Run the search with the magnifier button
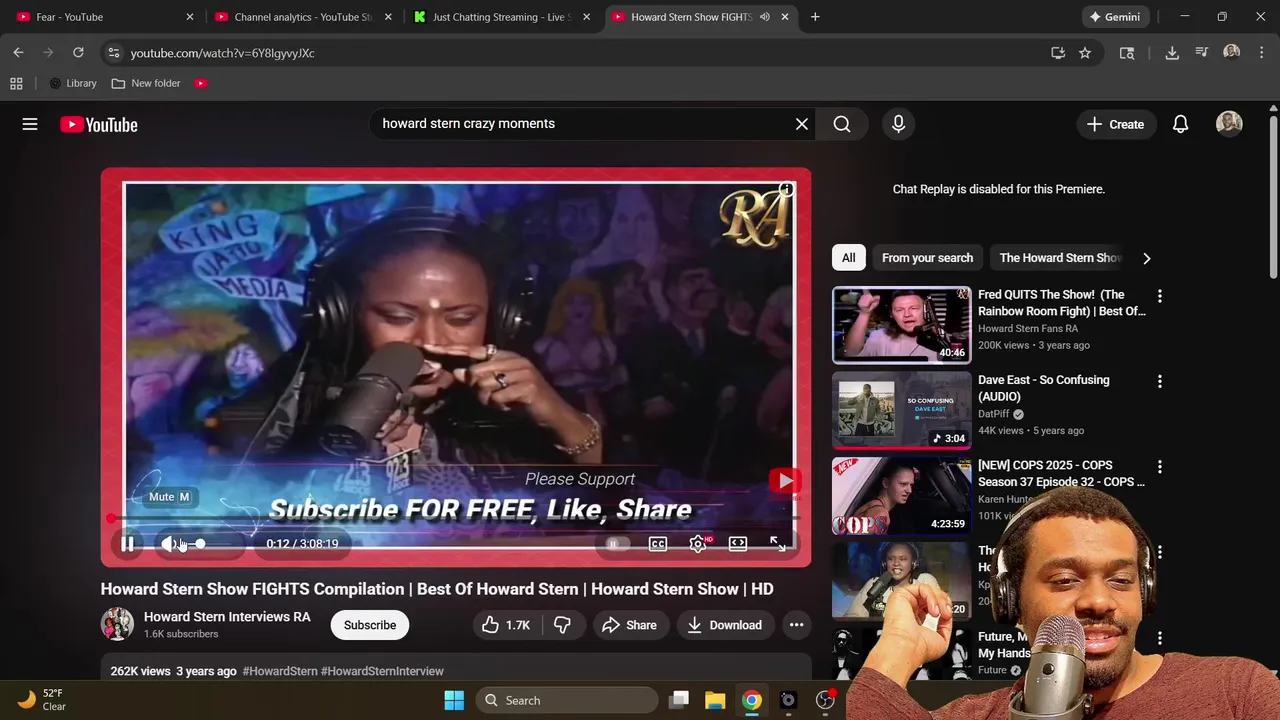 click(842, 124)
